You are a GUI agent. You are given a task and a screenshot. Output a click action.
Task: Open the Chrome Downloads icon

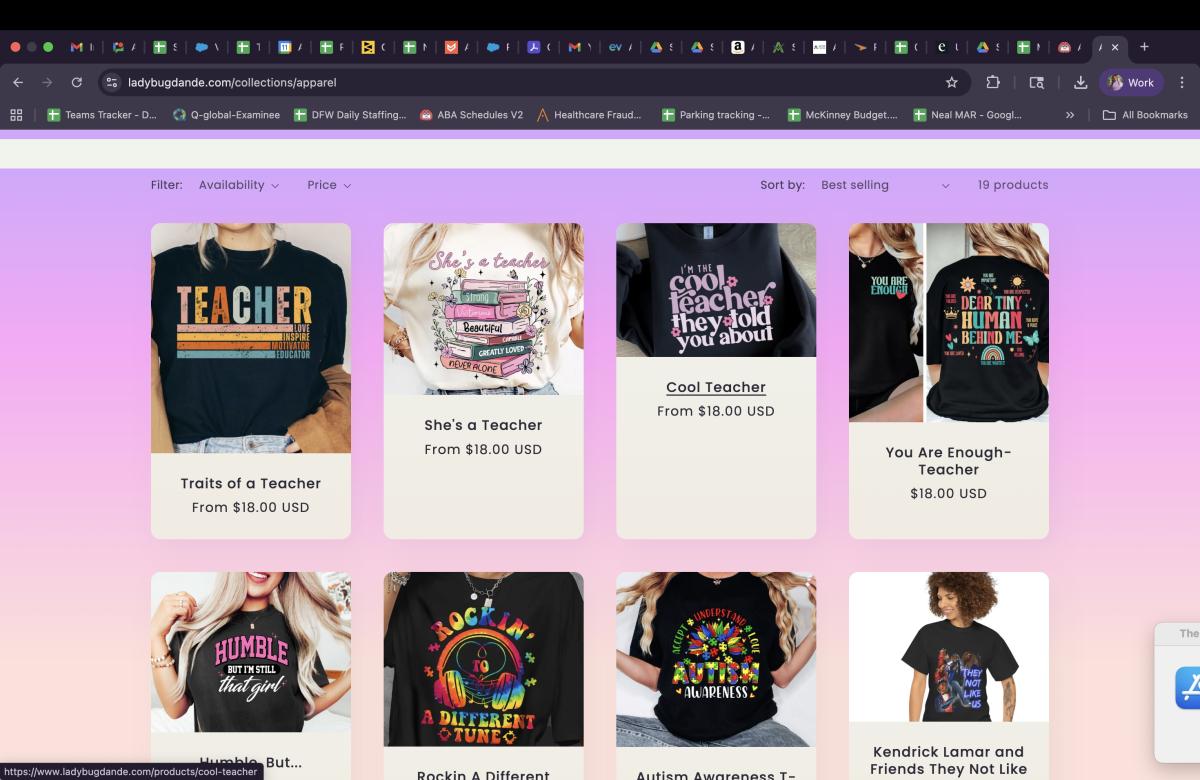point(1081,83)
